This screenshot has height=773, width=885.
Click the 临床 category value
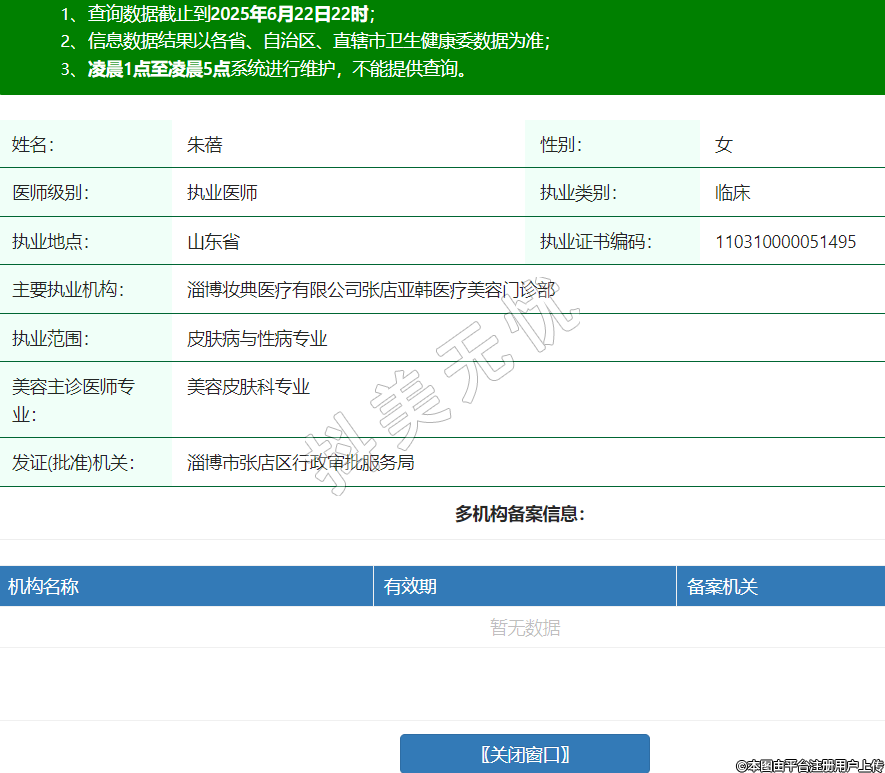[x=732, y=193]
